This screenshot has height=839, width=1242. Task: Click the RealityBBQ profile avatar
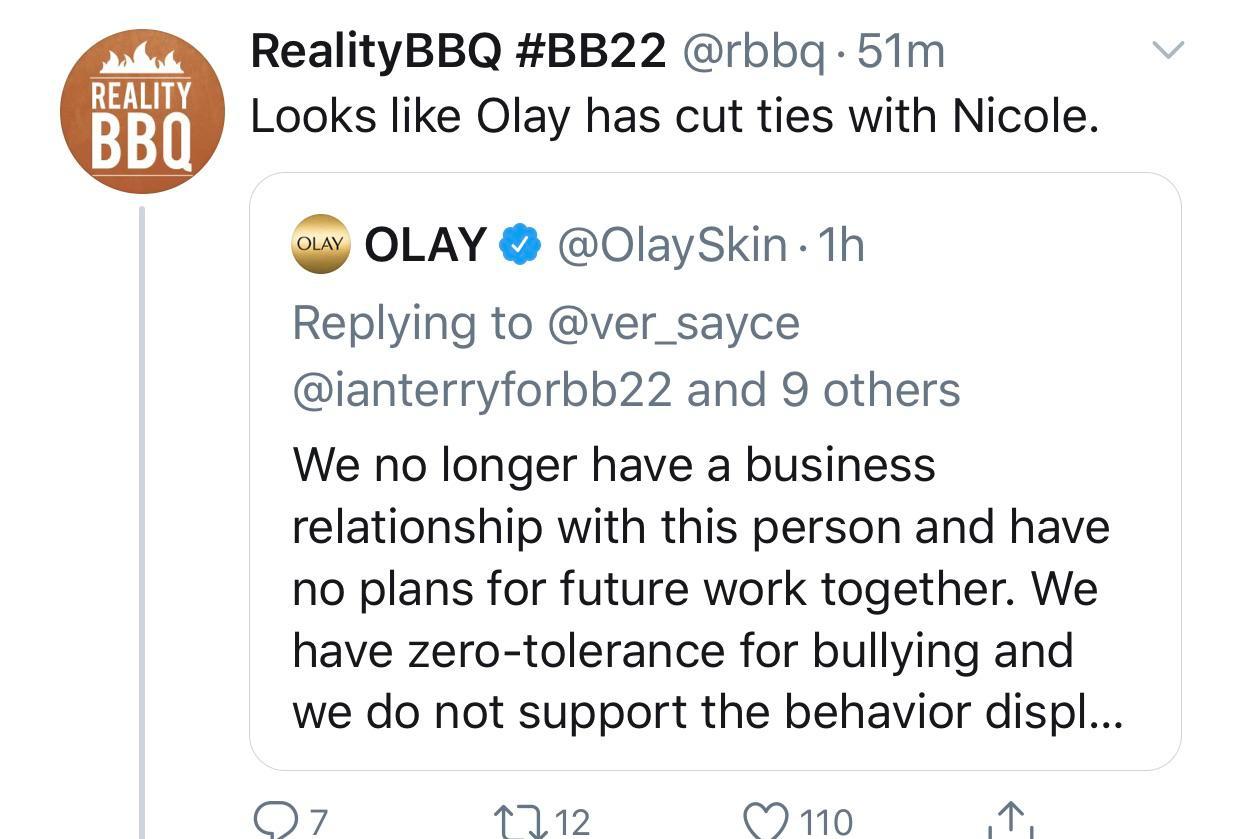tap(142, 111)
